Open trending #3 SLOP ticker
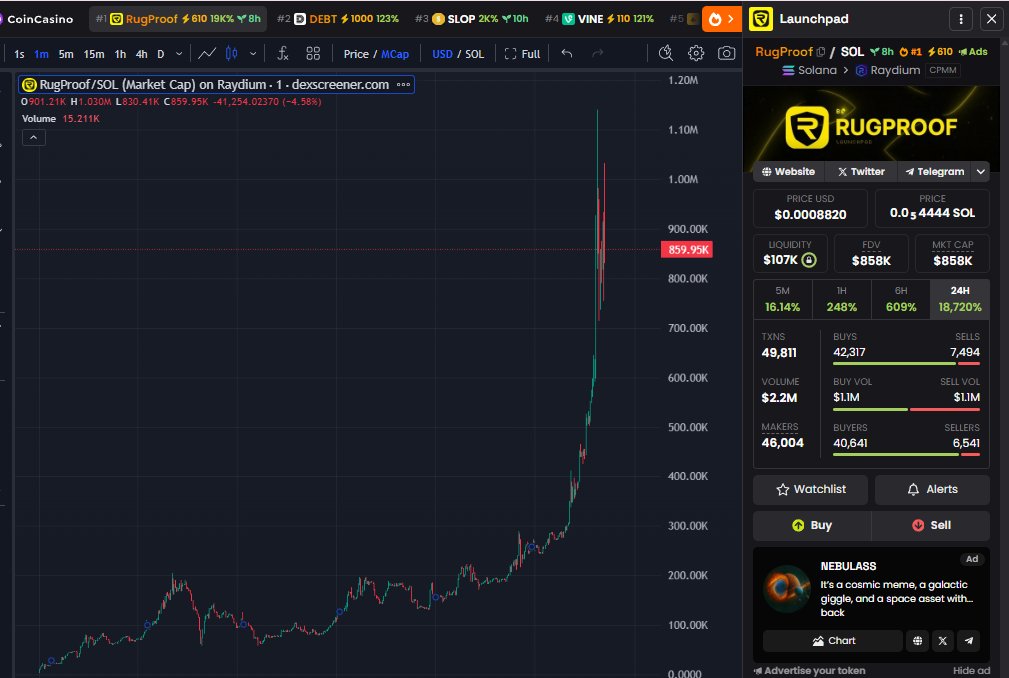The height and width of the screenshot is (678, 1009). (472, 19)
